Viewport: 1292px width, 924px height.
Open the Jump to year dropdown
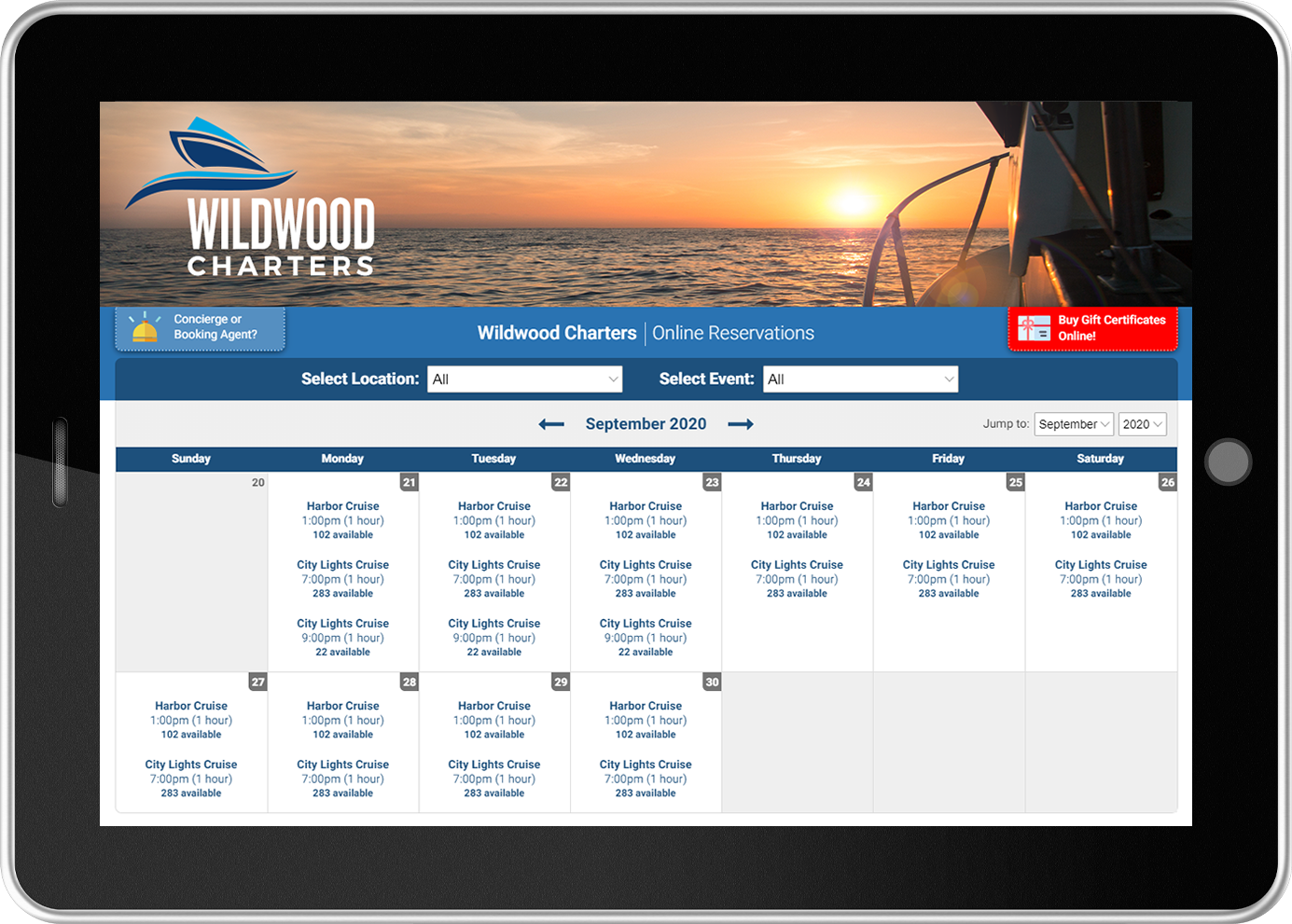coord(1143,424)
